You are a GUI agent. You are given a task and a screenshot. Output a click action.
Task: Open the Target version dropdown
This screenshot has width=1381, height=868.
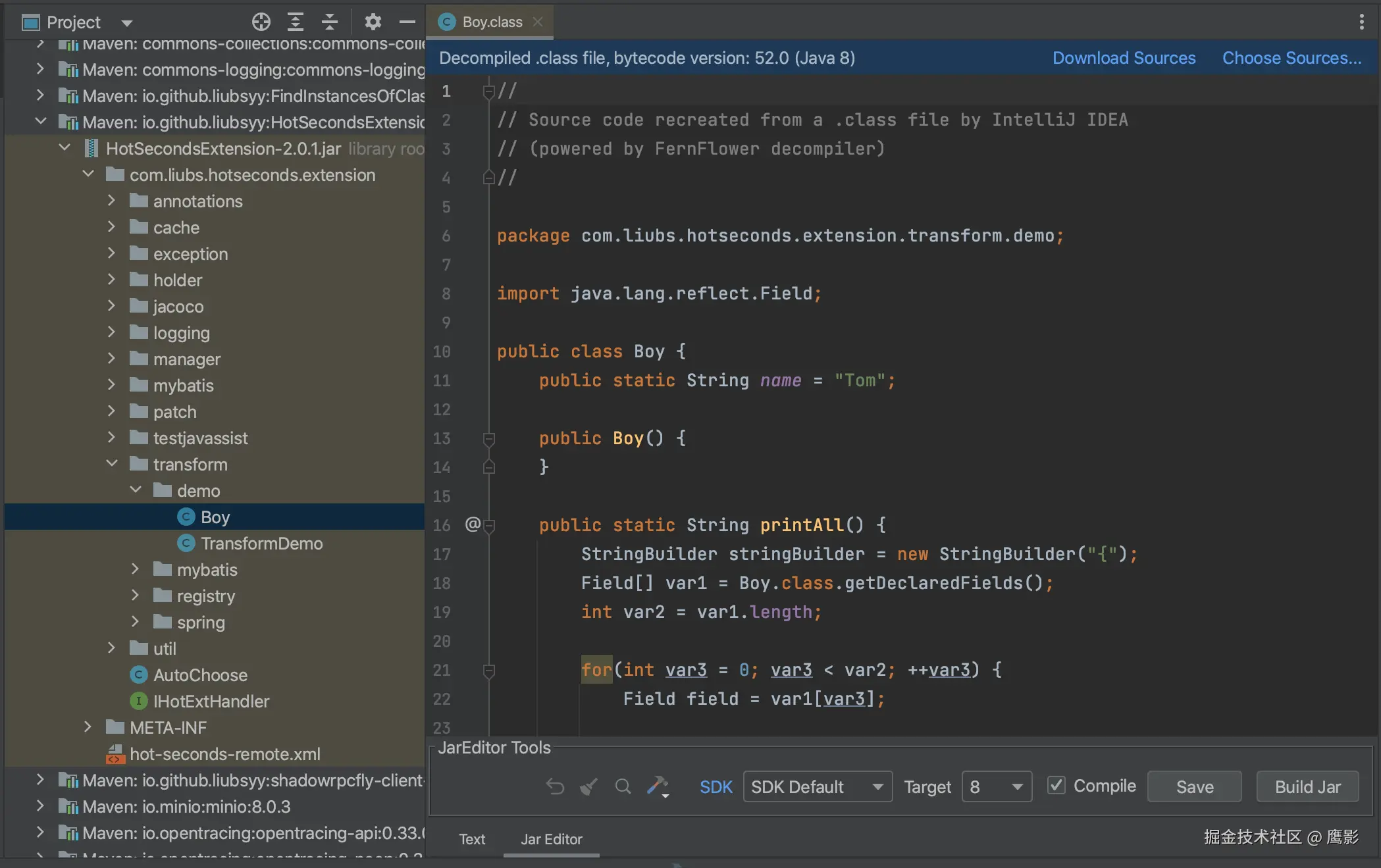[996, 786]
